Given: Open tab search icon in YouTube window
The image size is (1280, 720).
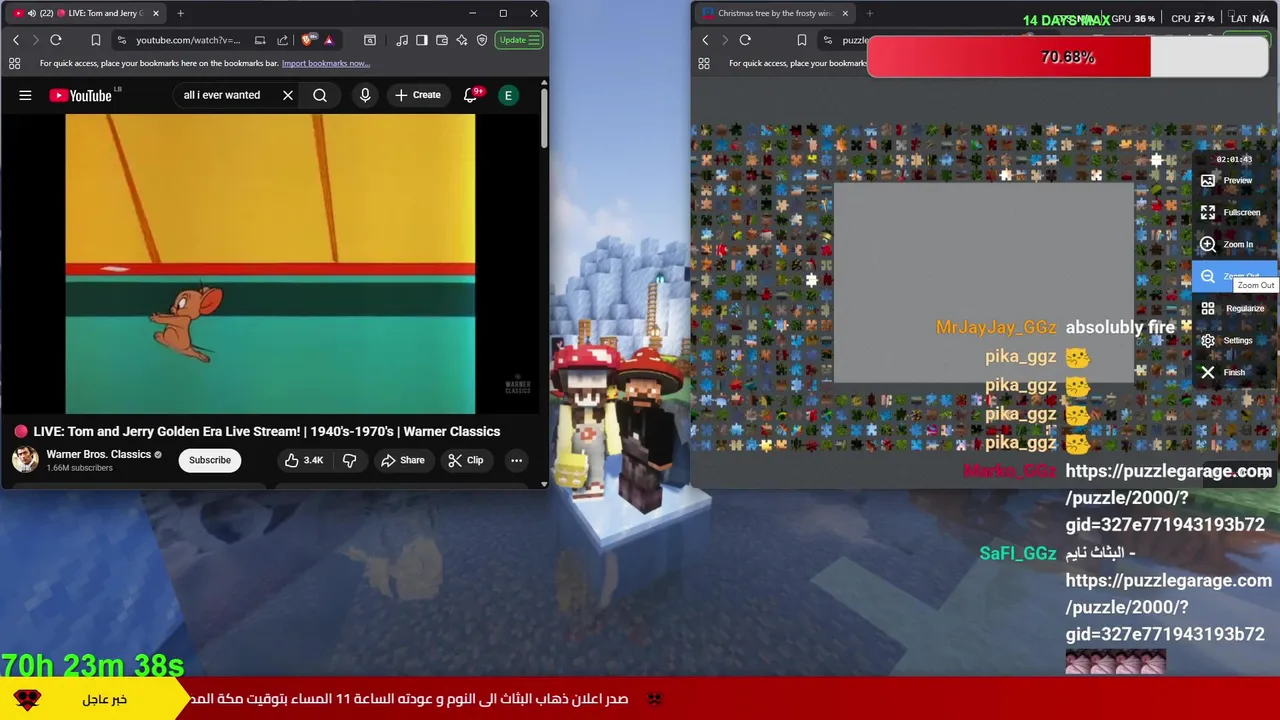Looking at the screenshot, I should tap(370, 40).
